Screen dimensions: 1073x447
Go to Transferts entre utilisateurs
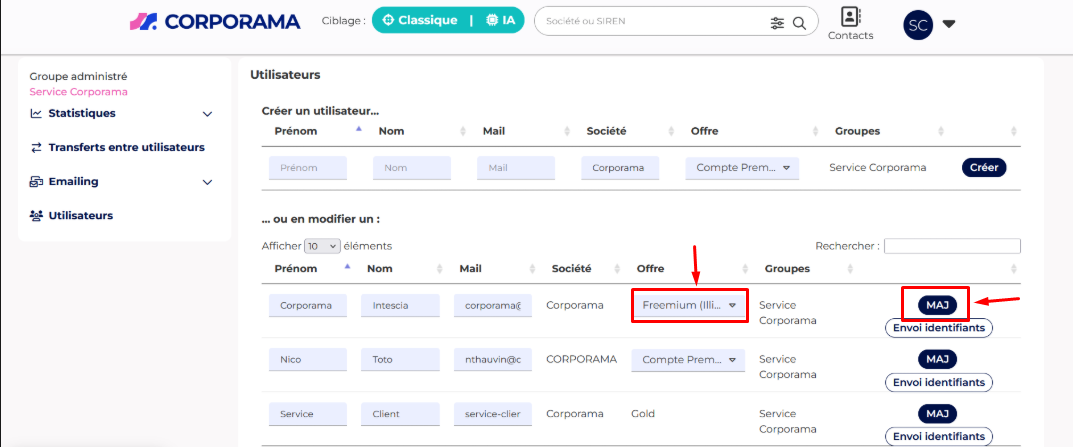126,147
